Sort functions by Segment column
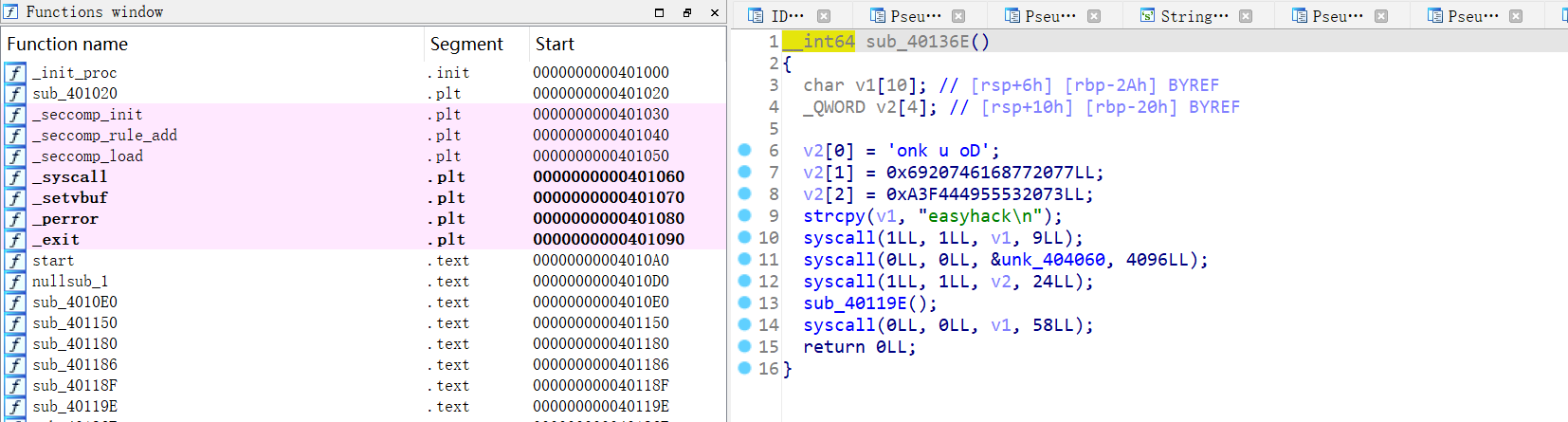Viewport: 1568px width, 422px height. pyautogui.click(x=466, y=45)
